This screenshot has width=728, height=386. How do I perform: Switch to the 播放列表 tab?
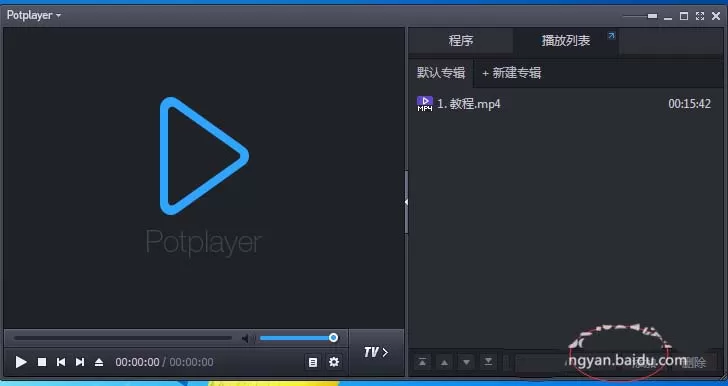566,41
